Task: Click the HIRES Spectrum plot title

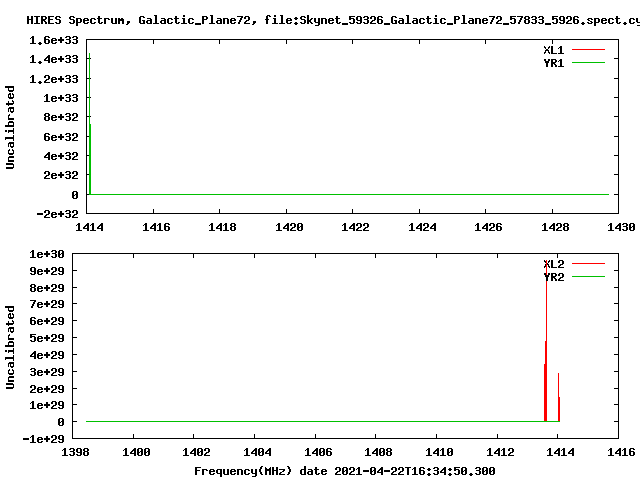Action: tap(333, 20)
